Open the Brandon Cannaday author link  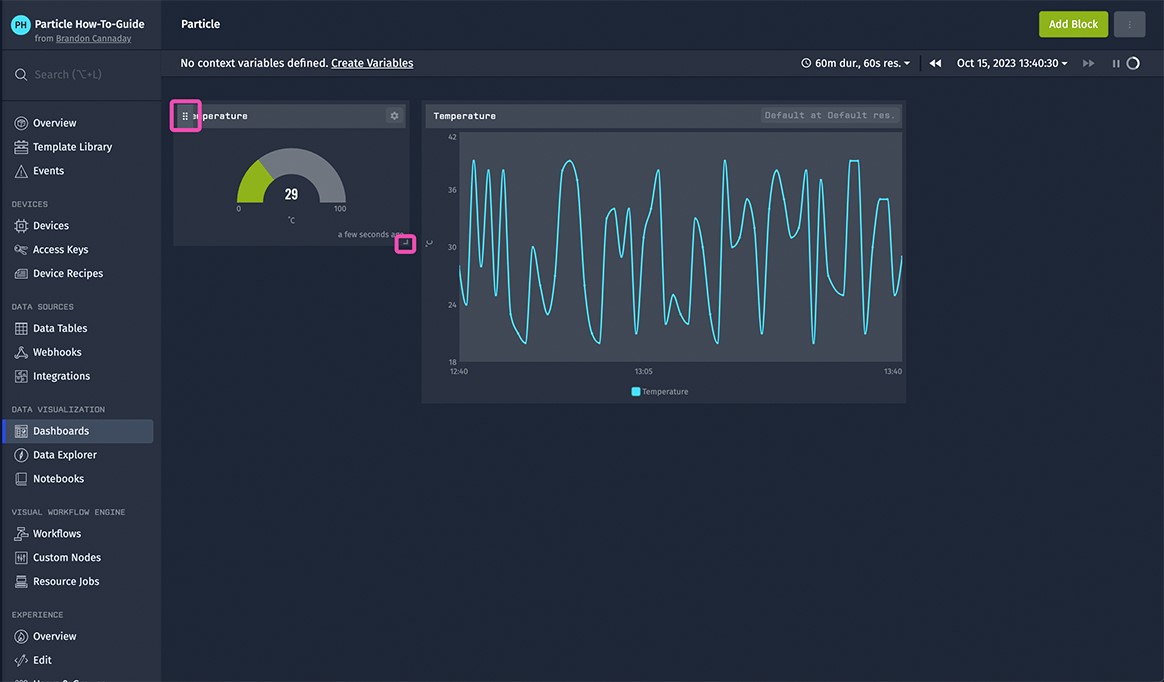94,39
